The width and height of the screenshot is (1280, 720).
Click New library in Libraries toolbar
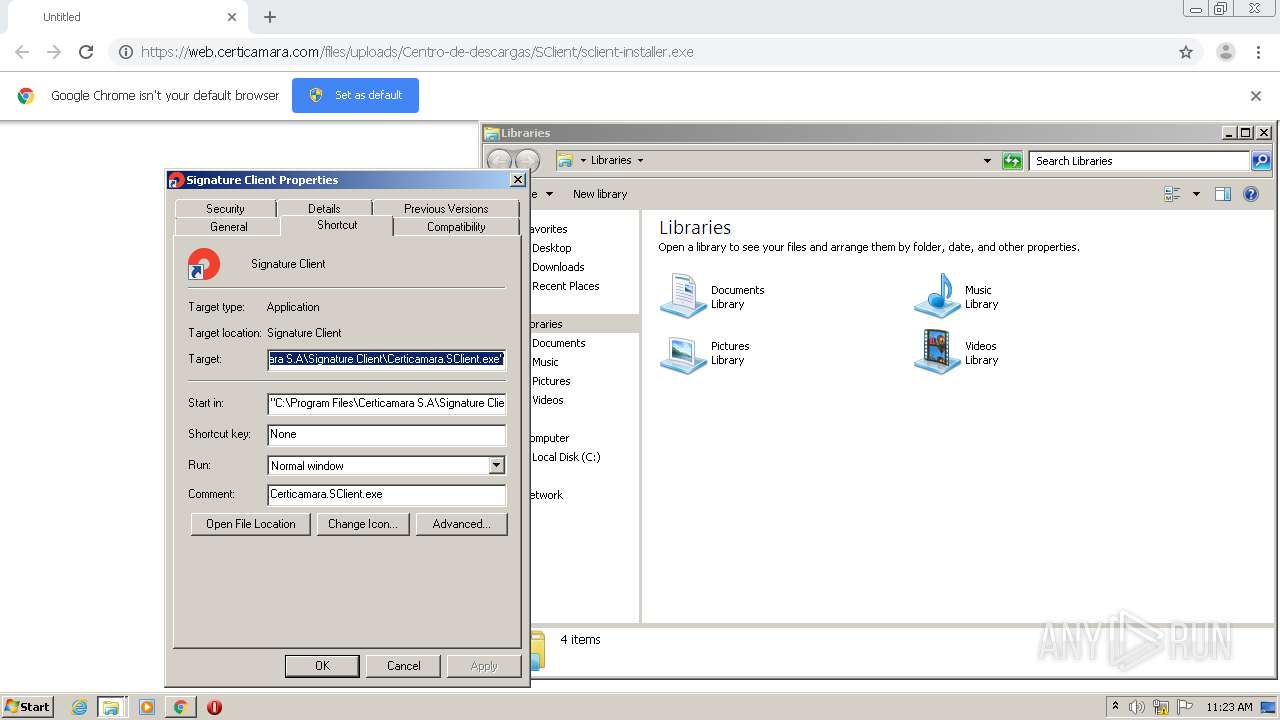600,194
